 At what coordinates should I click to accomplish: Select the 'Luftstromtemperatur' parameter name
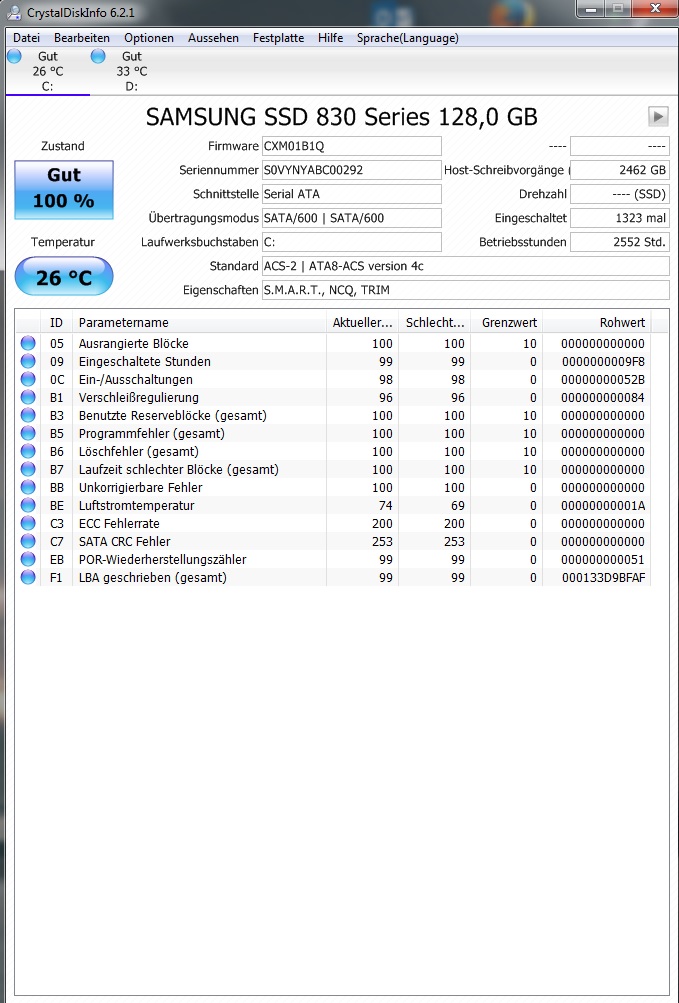(136, 505)
